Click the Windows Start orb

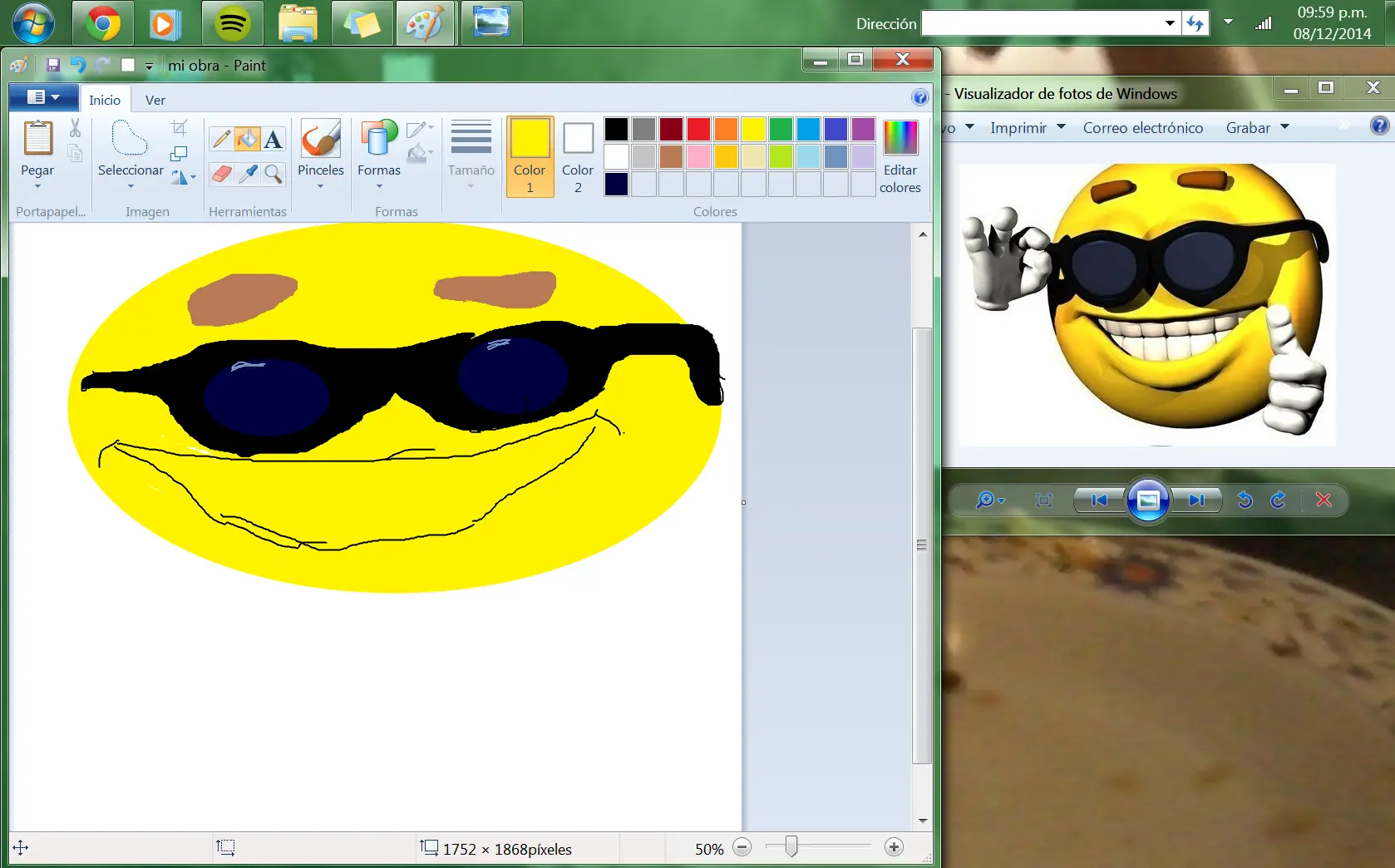(33, 23)
